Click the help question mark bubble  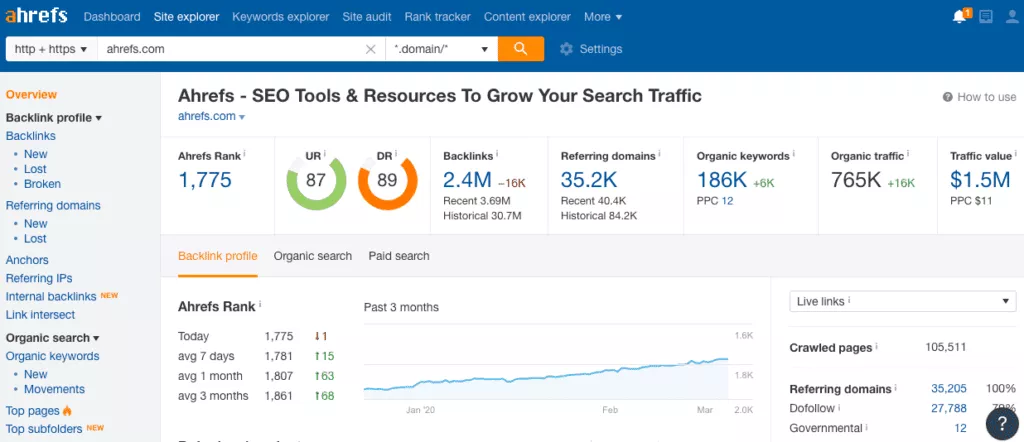point(1002,423)
